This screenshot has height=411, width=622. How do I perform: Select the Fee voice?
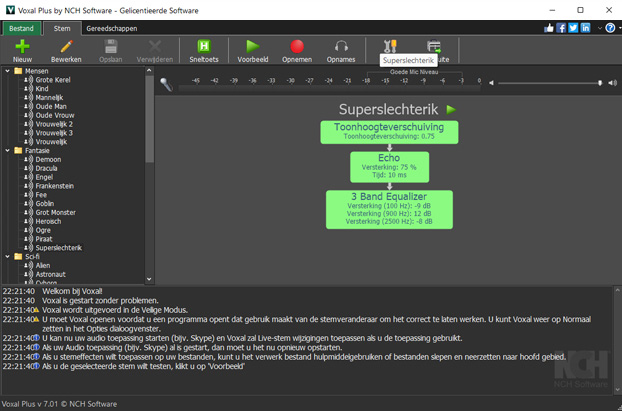tap(41, 195)
